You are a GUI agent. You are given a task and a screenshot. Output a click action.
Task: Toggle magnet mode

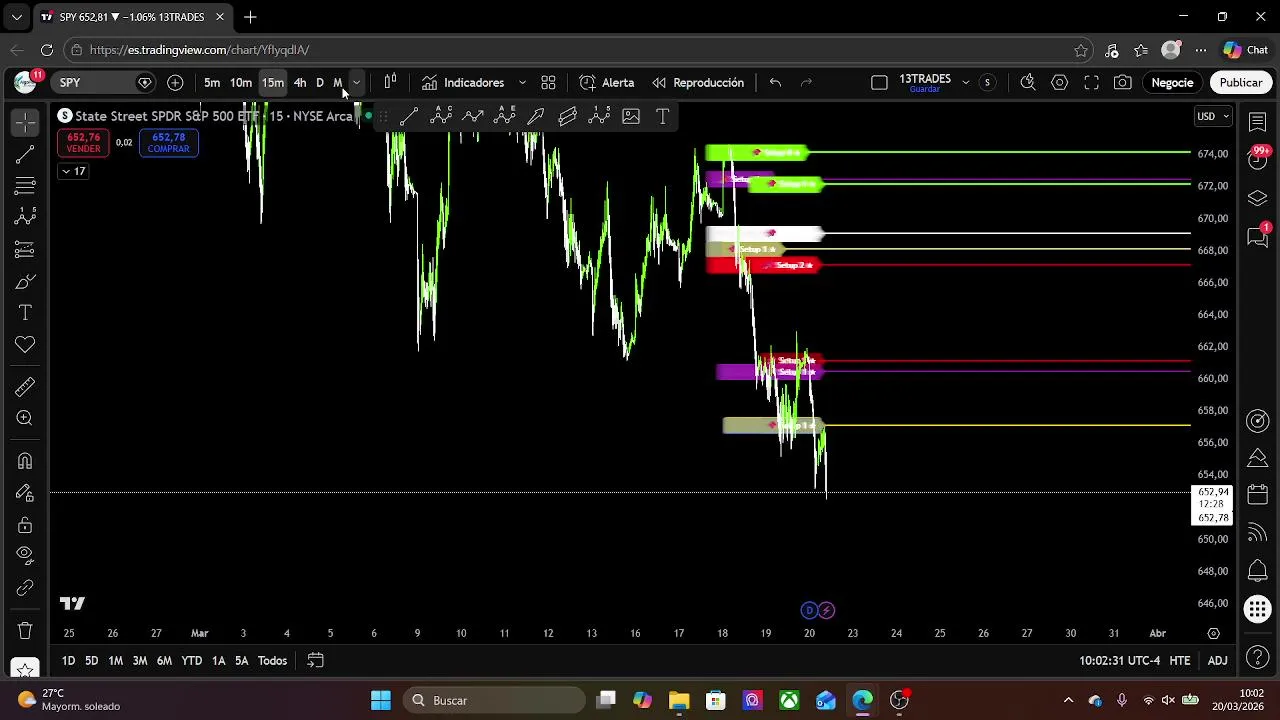click(x=25, y=461)
